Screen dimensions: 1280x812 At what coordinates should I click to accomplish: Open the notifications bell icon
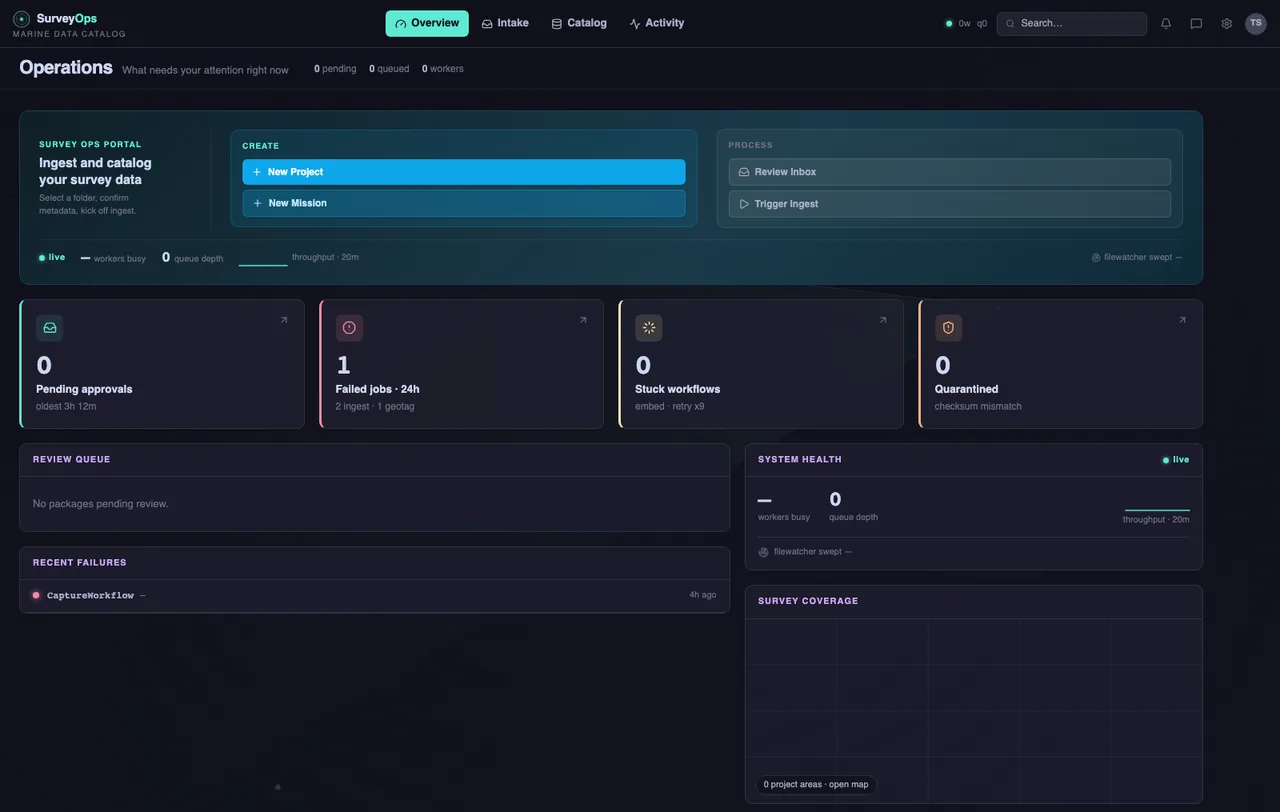tap(1166, 24)
